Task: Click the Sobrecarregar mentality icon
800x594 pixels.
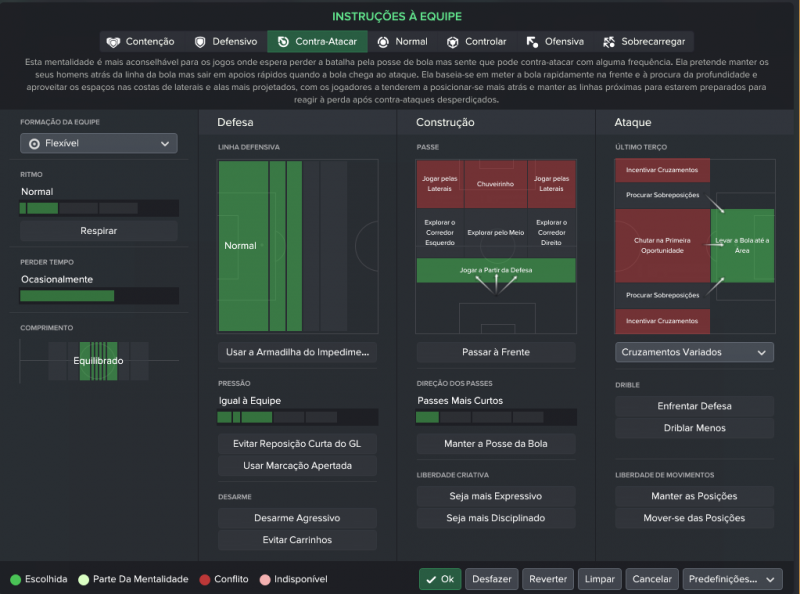Action: pyautogui.click(x=609, y=42)
